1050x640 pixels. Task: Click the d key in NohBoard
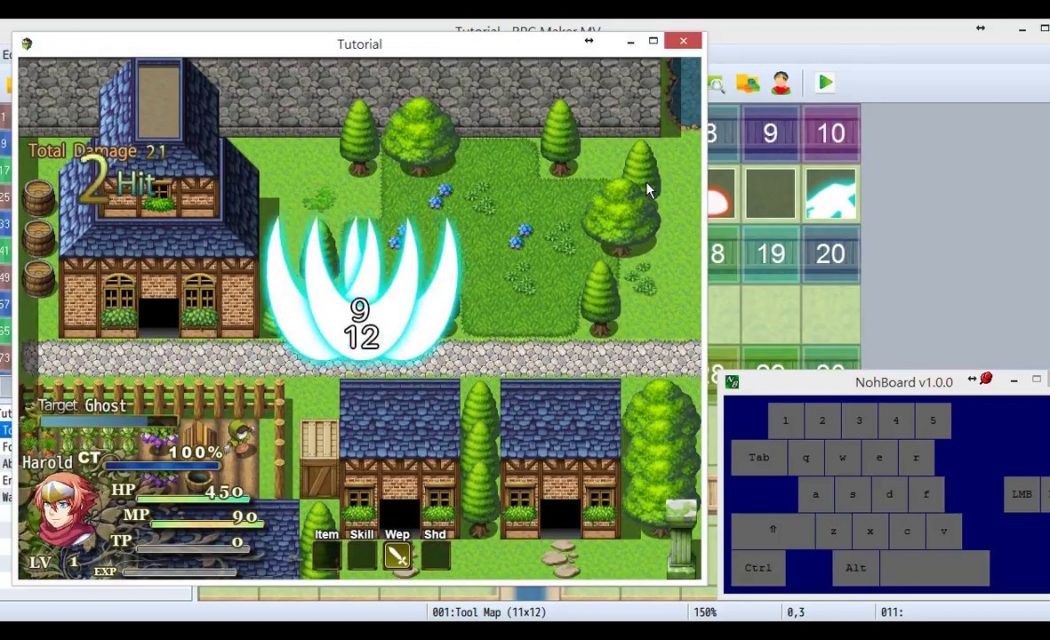click(889, 494)
